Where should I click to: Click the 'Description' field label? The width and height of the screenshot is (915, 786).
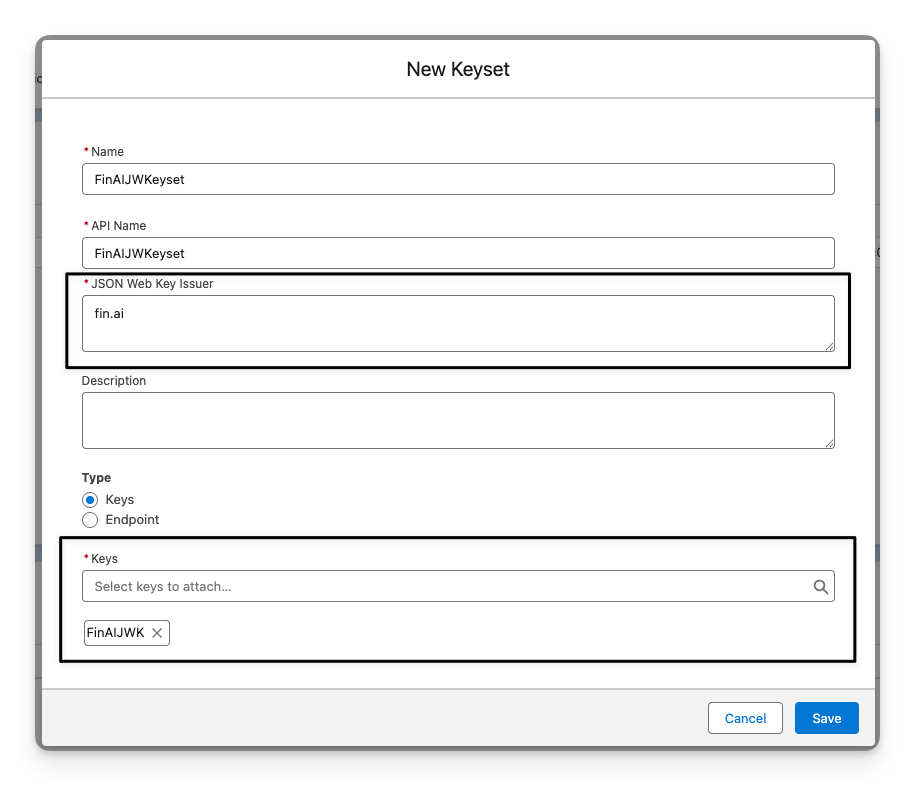tap(114, 381)
